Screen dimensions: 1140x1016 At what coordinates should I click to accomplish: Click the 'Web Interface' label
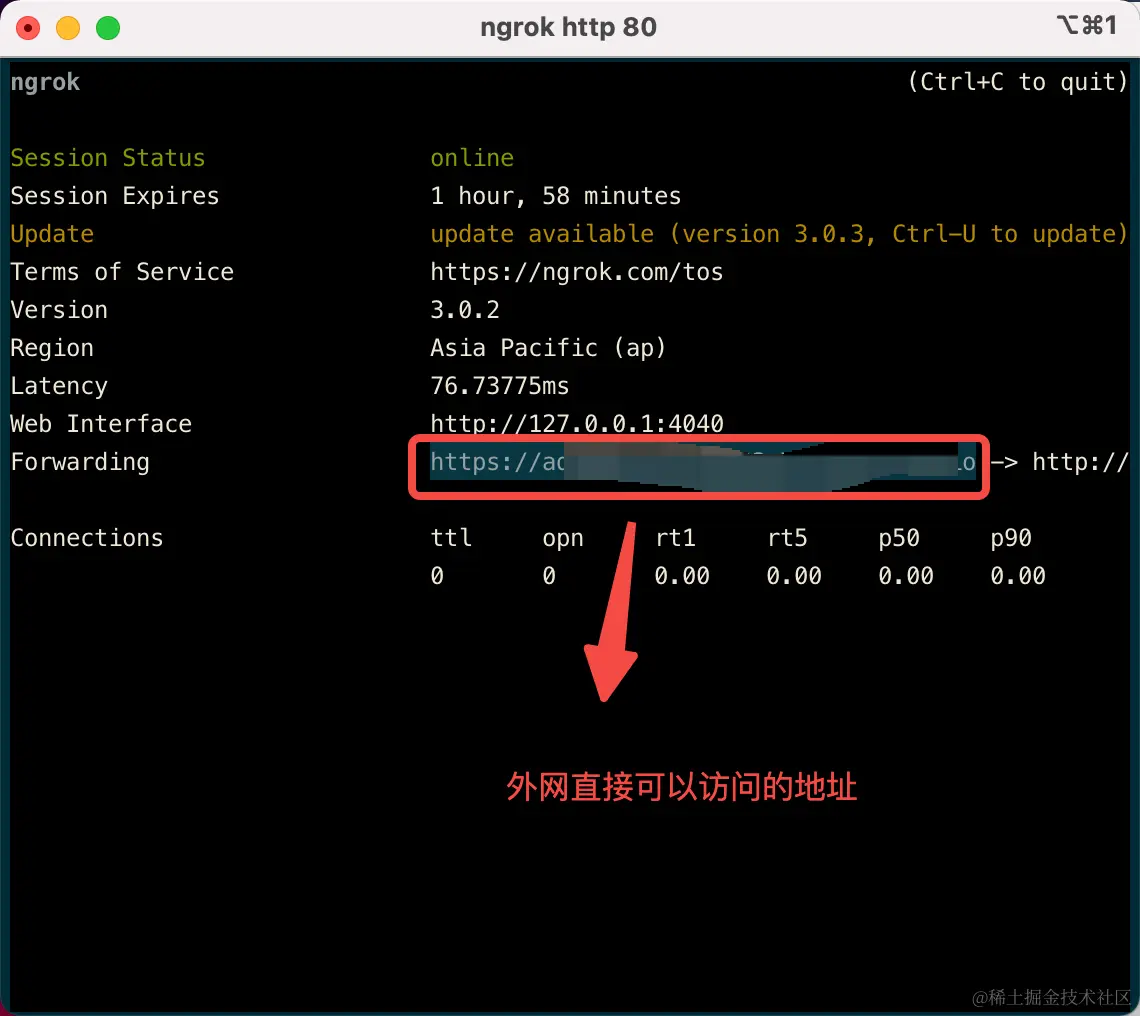tap(101, 424)
